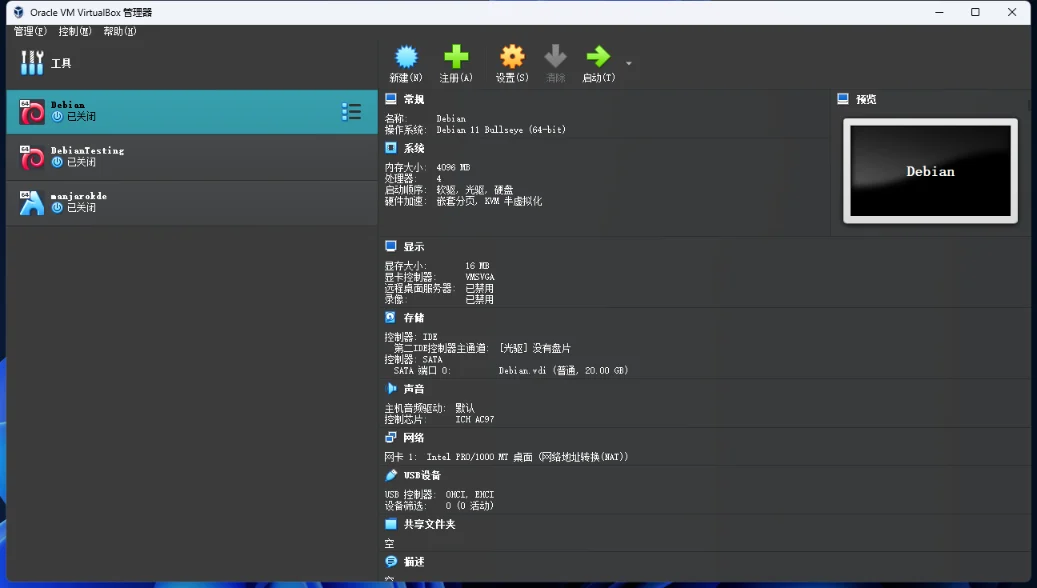Click the DebianTesting swirl OS icon
Image resolution: width=1037 pixels, height=588 pixels.
[x=32, y=157]
